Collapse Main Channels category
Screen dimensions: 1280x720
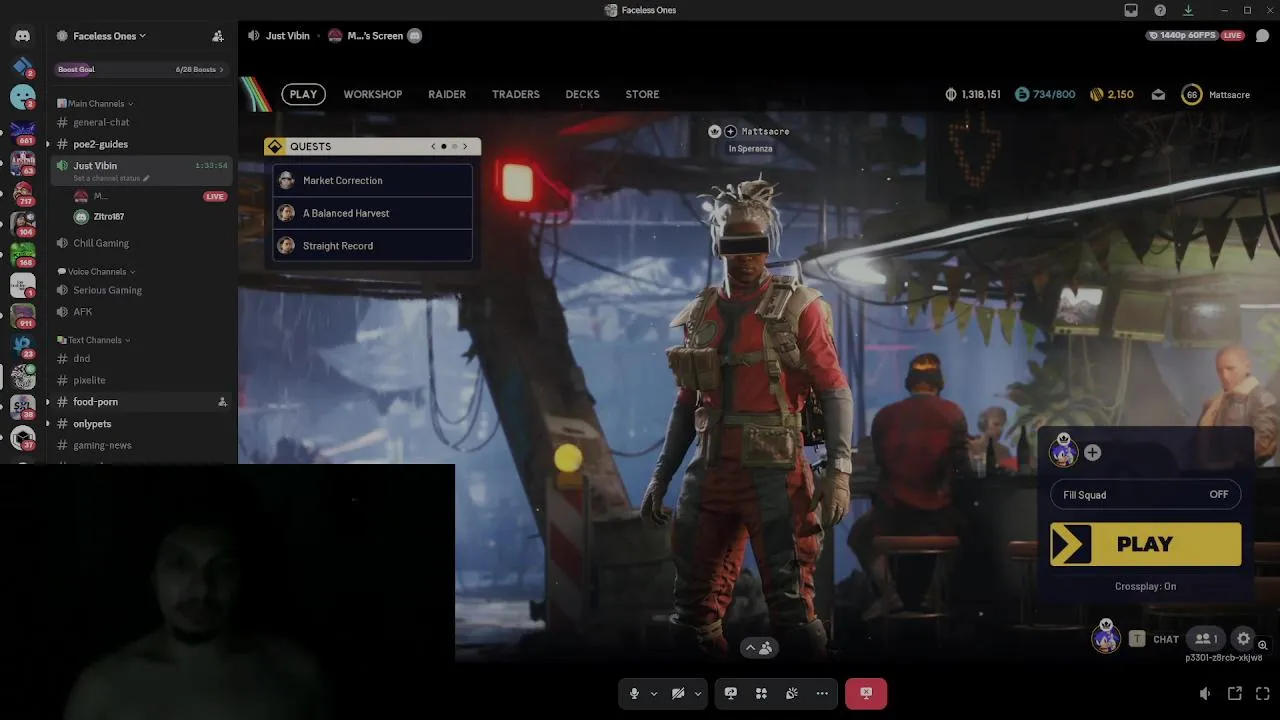pyautogui.click(x=96, y=104)
